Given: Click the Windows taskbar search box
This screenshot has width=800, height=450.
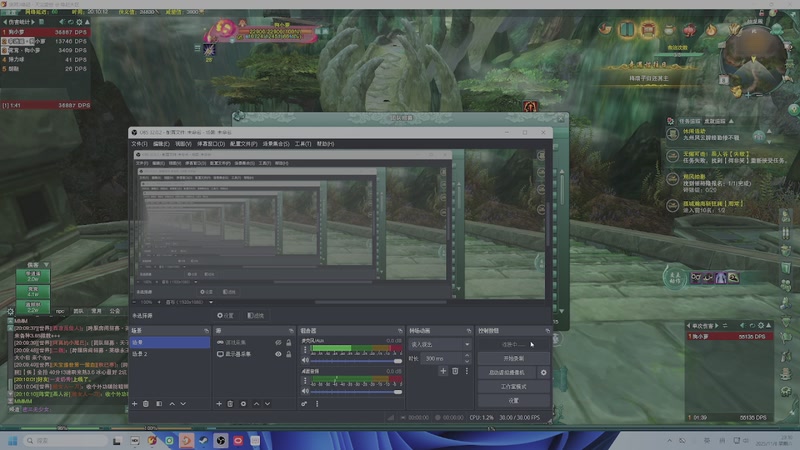Looking at the screenshot, I should [x=65, y=440].
